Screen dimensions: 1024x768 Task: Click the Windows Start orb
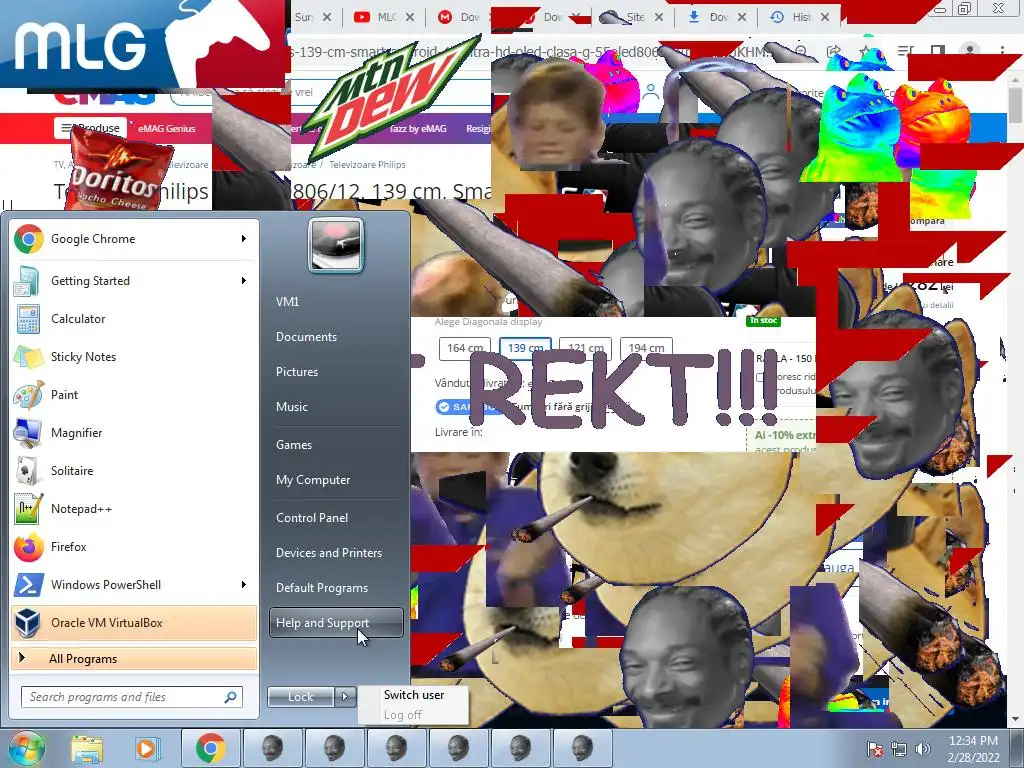coord(26,748)
